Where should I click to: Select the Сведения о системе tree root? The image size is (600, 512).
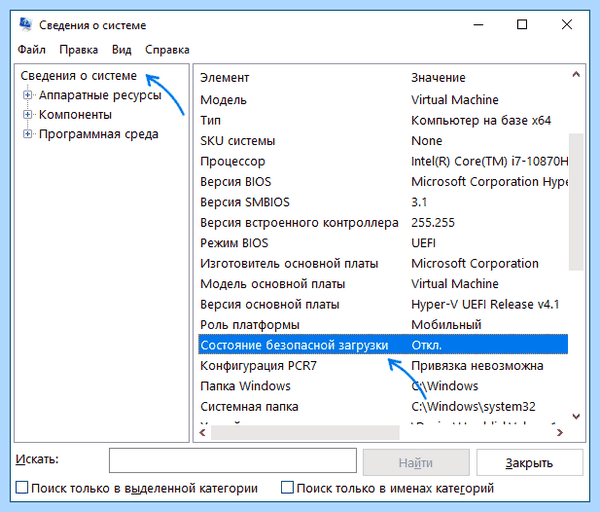point(78,76)
